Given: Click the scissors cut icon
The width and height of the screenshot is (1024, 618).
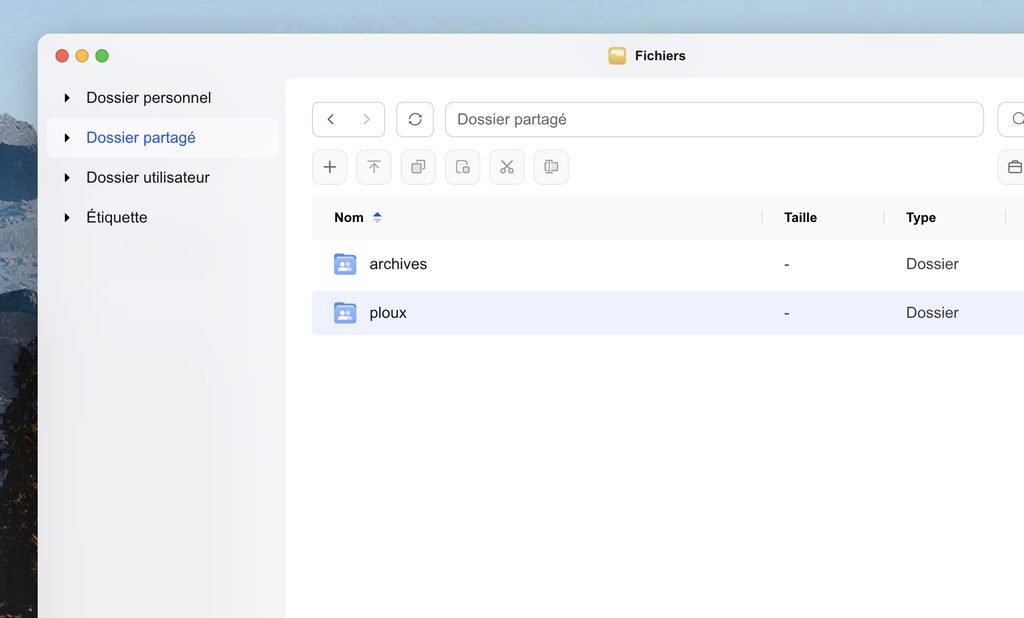Looking at the screenshot, I should click(507, 167).
